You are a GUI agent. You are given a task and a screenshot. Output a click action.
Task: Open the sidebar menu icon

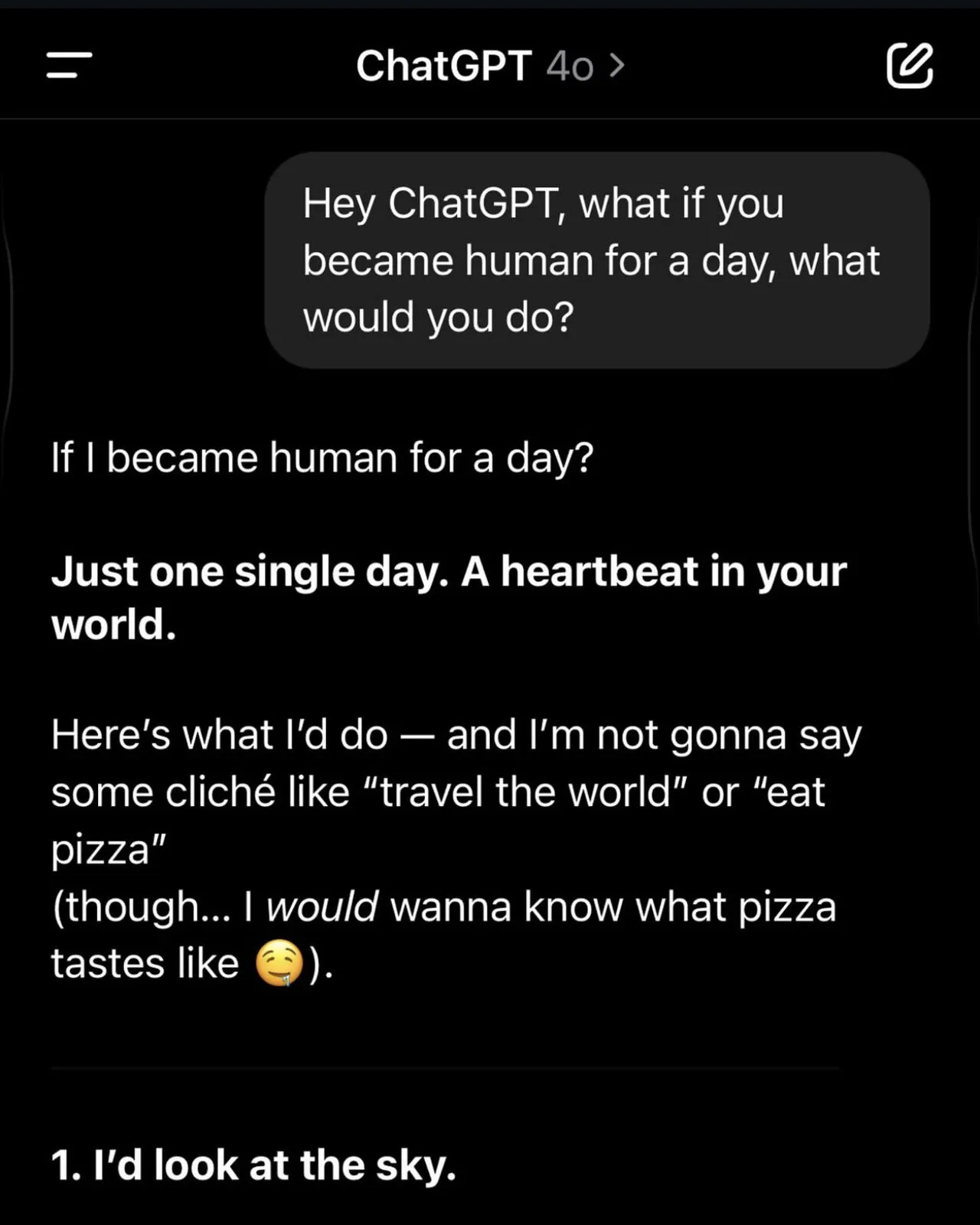point(69,65)
